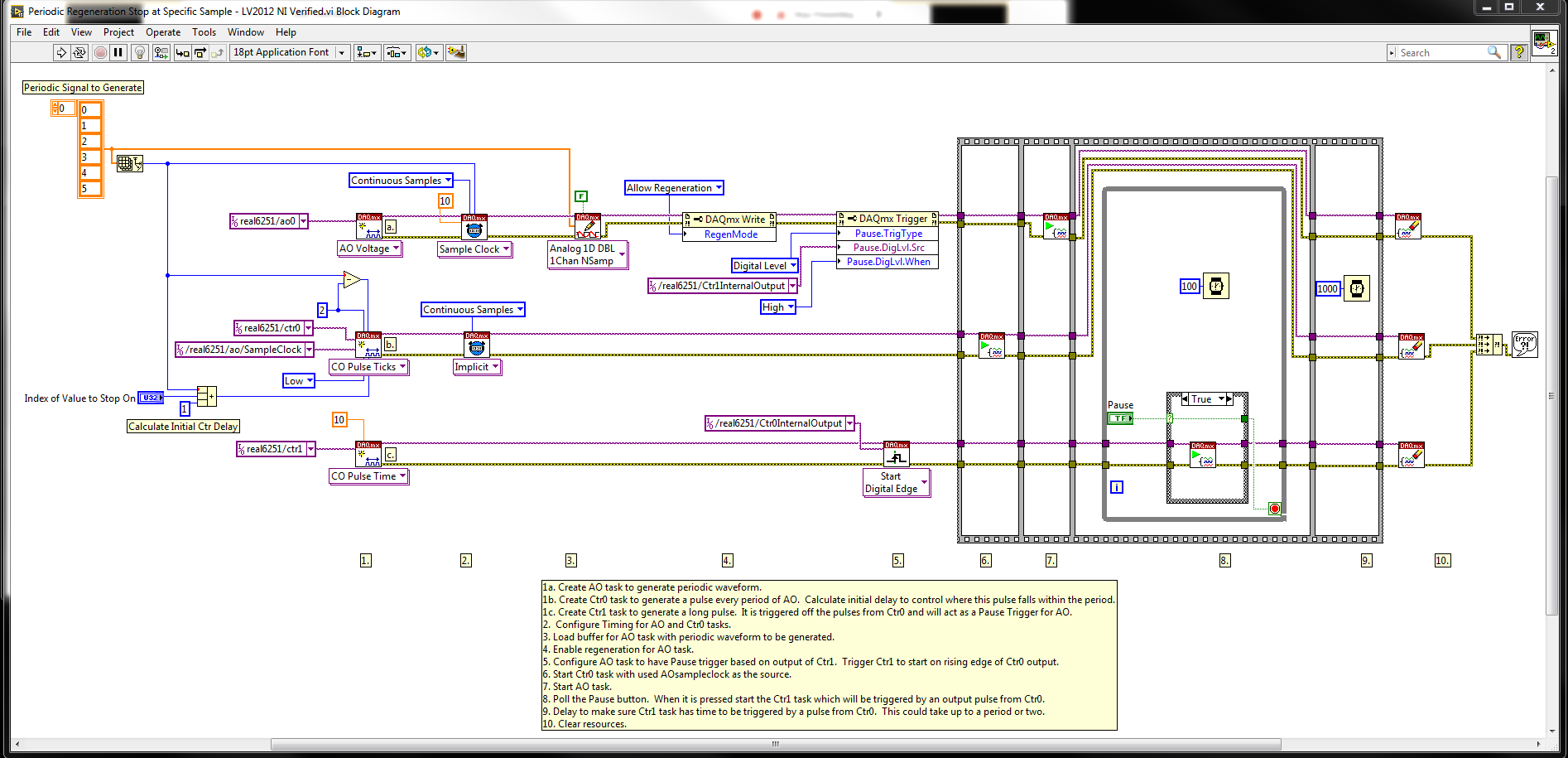Viewport: 1568px width, 758px height.
Task: Select the Divide triangle function node
Action: coord(352,279)
